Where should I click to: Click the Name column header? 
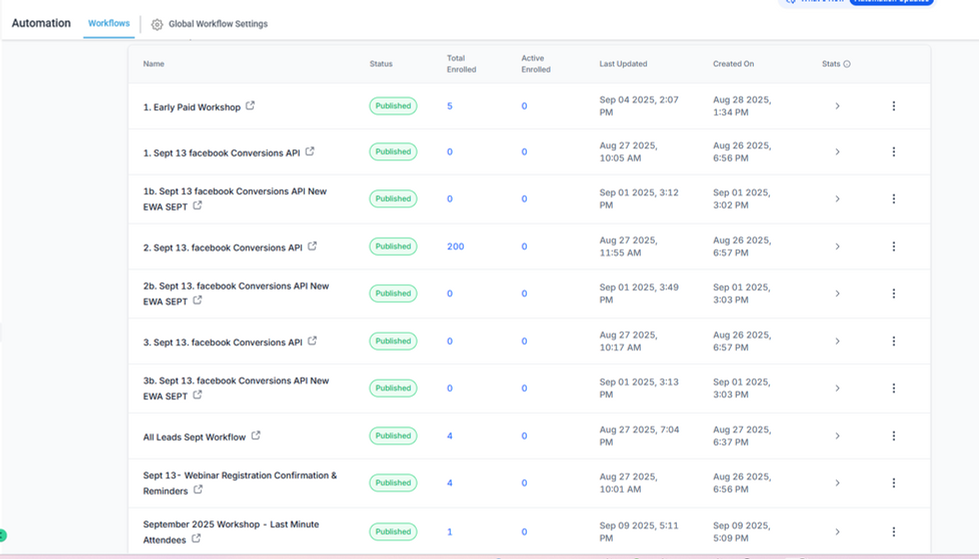pyautogui.click(x=154, y=64)
